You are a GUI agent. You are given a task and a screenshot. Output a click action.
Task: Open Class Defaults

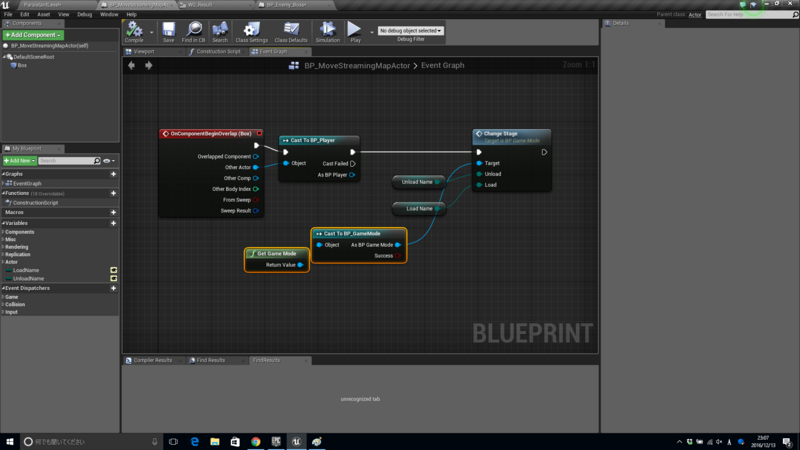pos(291,32)
